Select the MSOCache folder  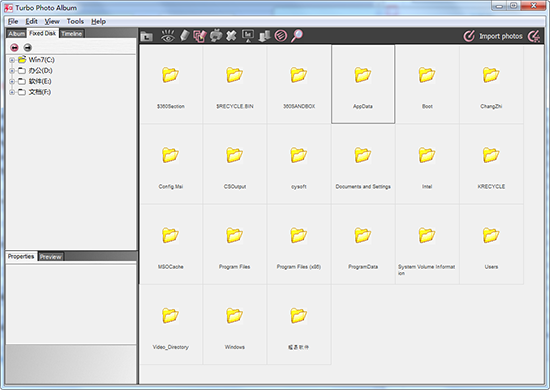(170, 245)
